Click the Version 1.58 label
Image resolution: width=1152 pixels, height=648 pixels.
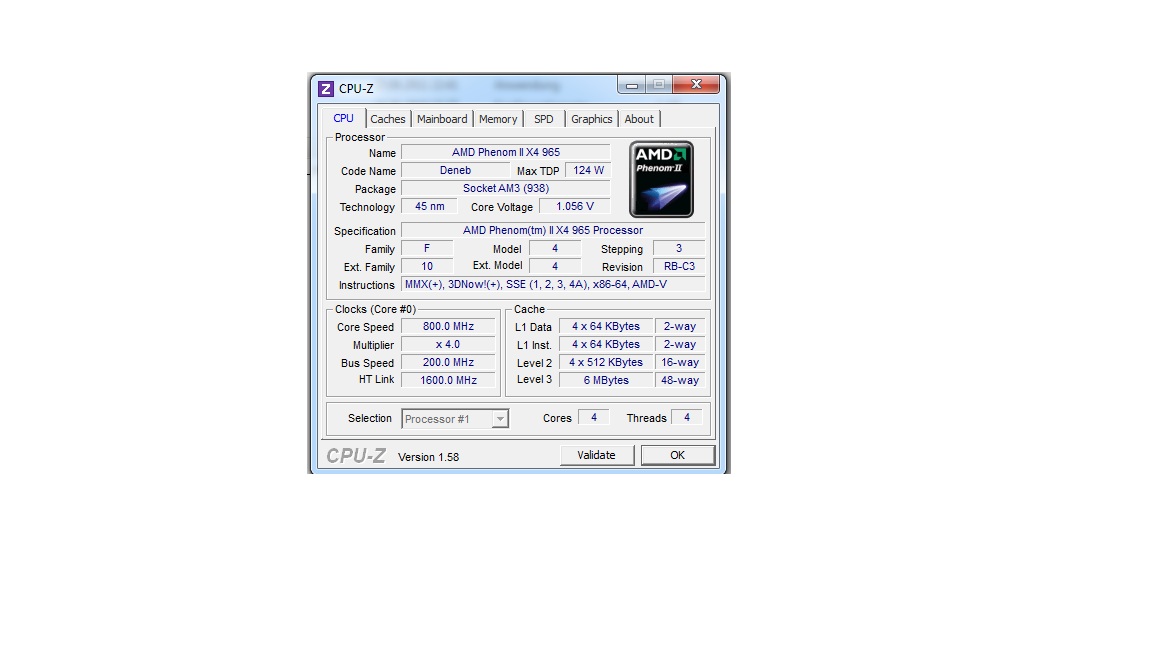428,457
